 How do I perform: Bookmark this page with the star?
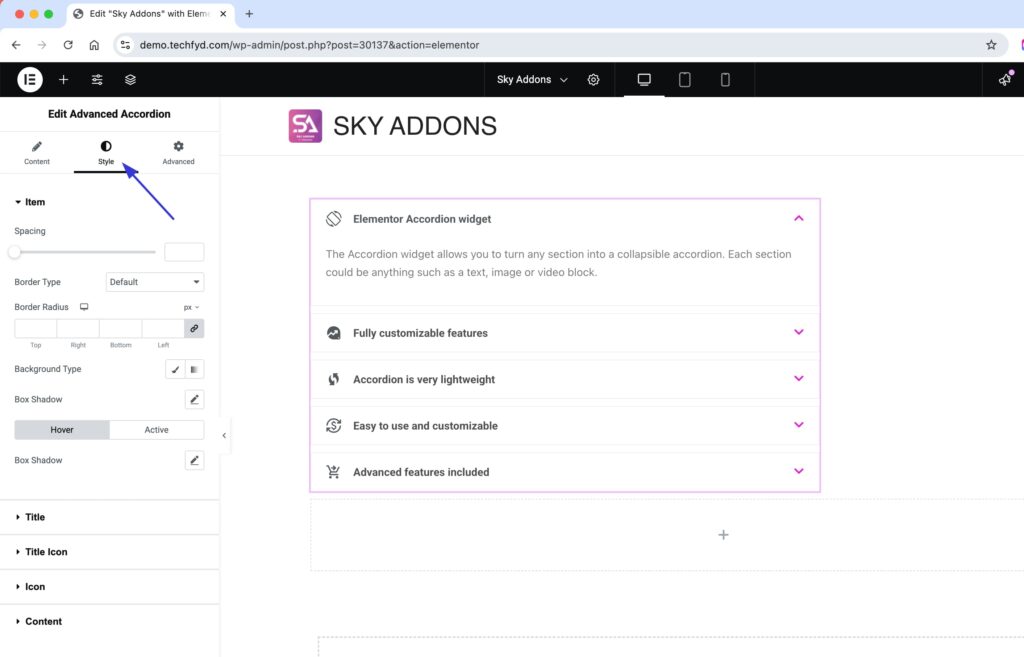pos(991,45)
